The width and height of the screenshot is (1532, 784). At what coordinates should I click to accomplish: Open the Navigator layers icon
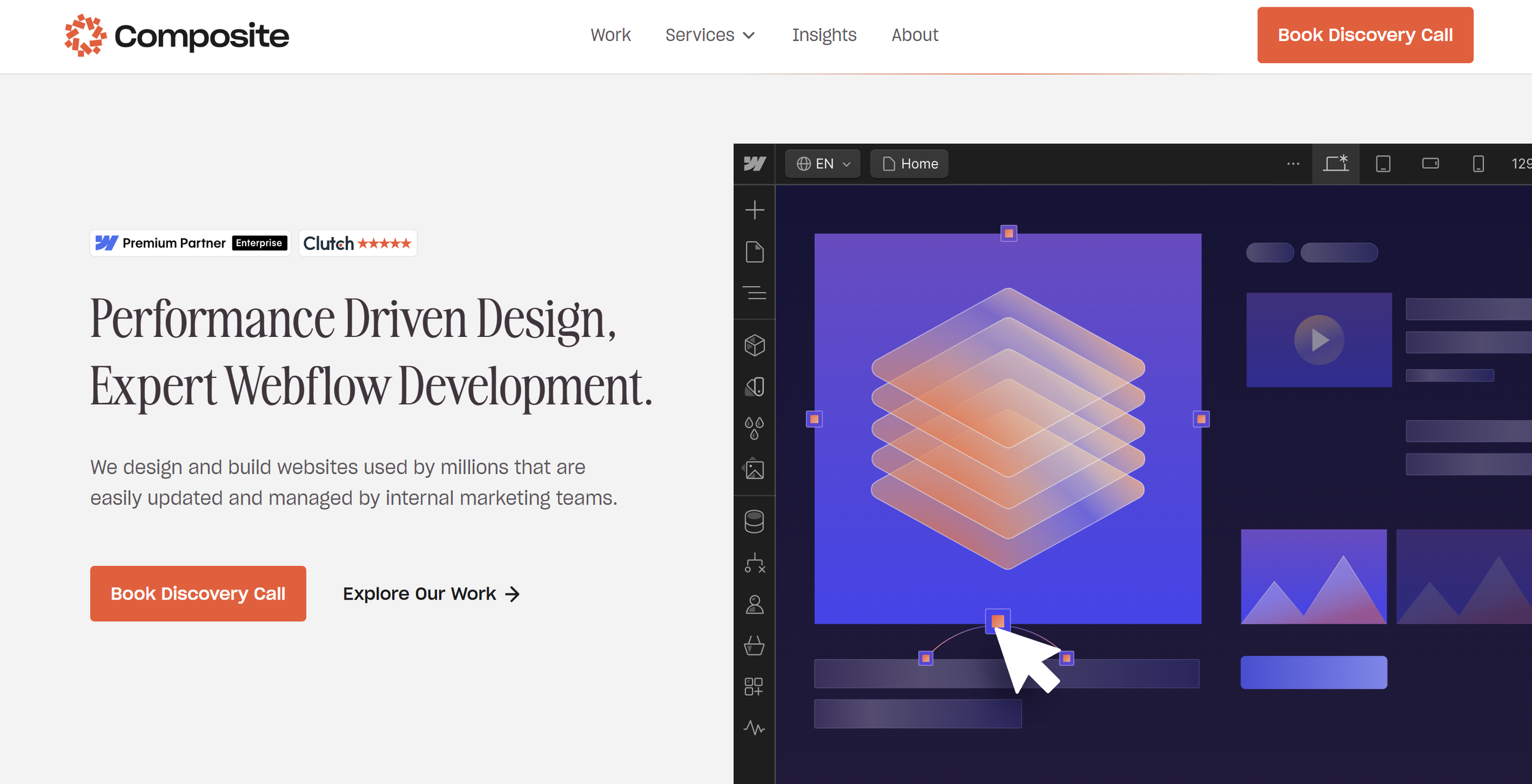(x=754, y=293)
